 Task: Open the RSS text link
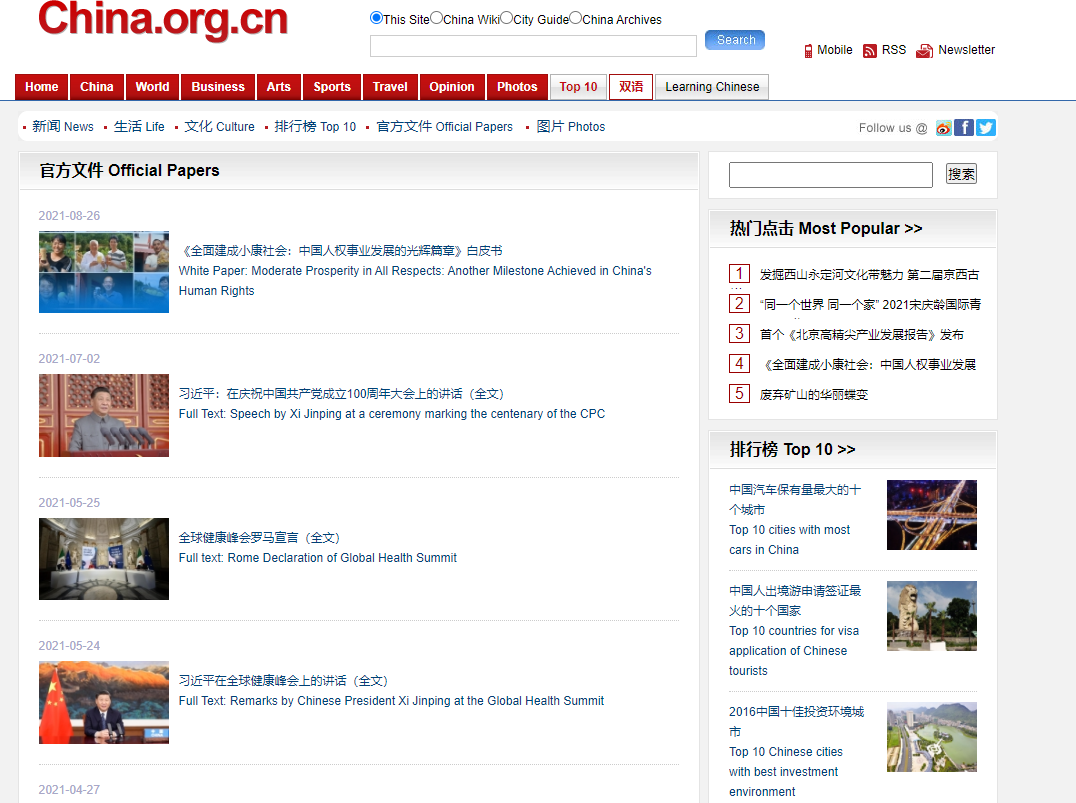point(894,50)
